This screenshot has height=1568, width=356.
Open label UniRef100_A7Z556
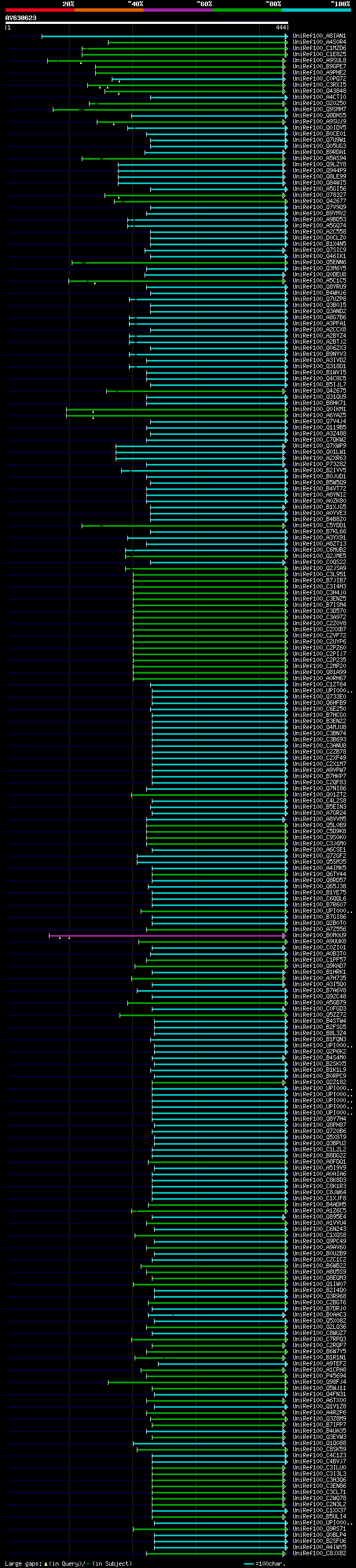(319, 929)
